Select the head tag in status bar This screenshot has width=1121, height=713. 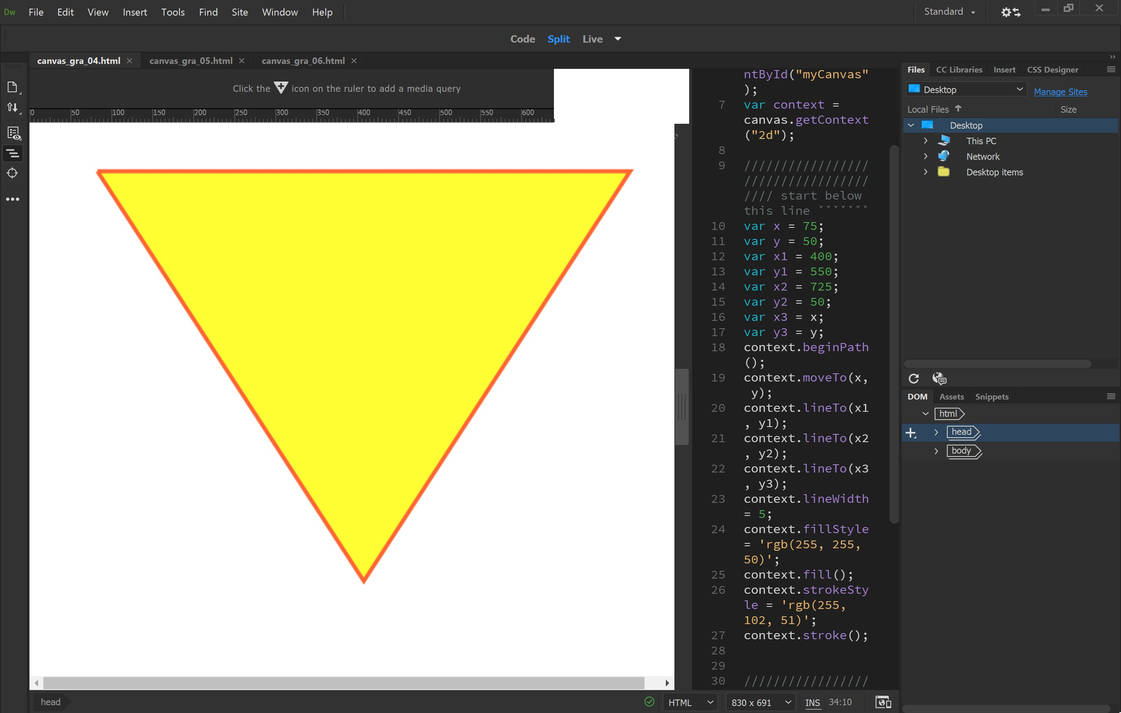click(50, 702)
